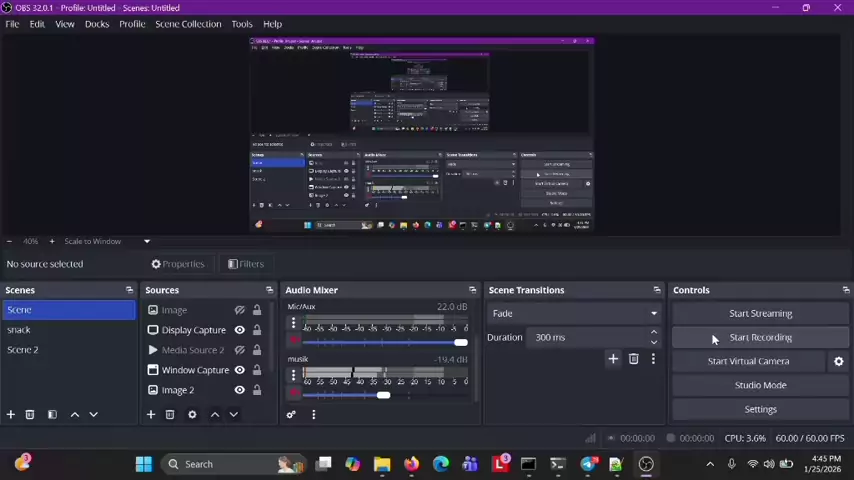Click the Start Streaming button

760,313
